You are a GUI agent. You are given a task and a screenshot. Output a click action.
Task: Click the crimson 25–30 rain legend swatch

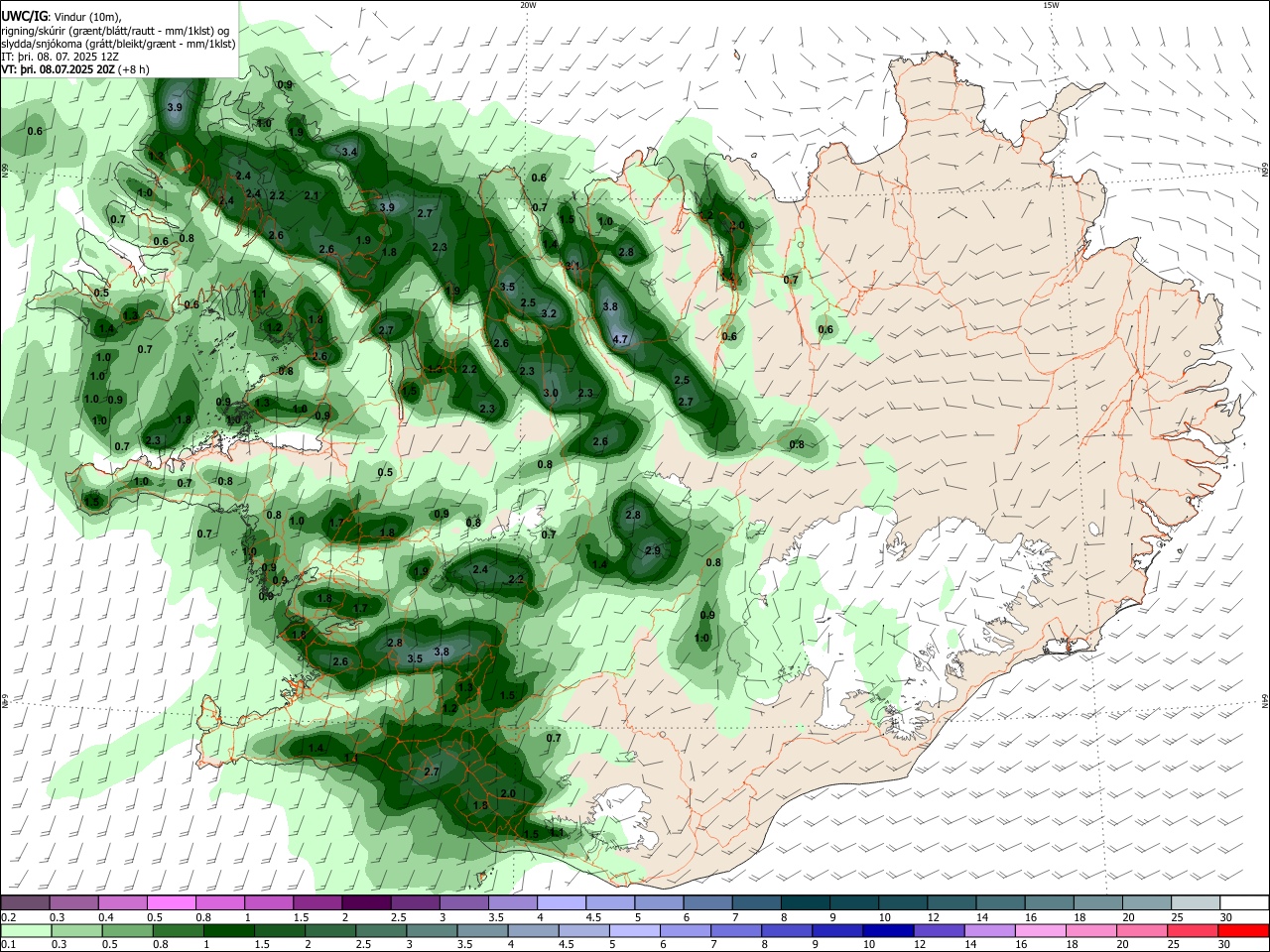1193,931
